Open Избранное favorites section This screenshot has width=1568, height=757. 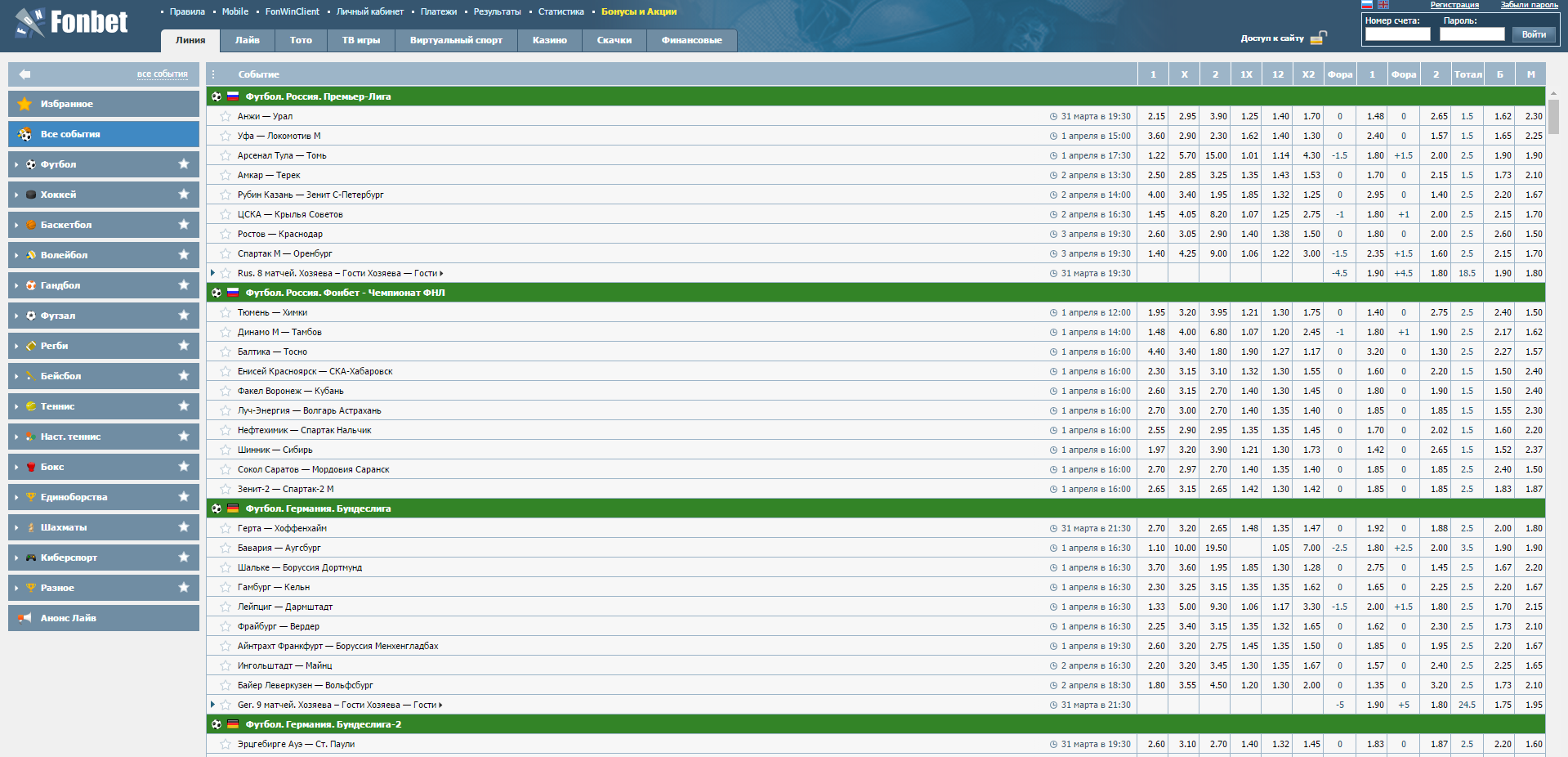104,104
